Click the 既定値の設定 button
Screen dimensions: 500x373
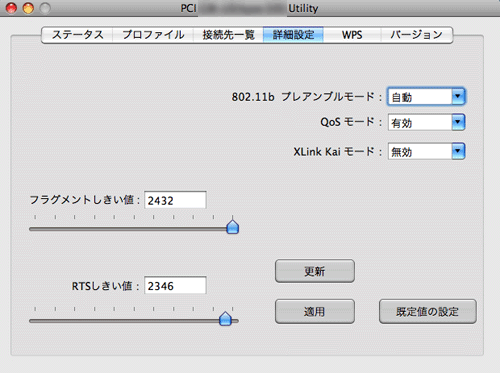pyautogui.click(x=428, y=311)
